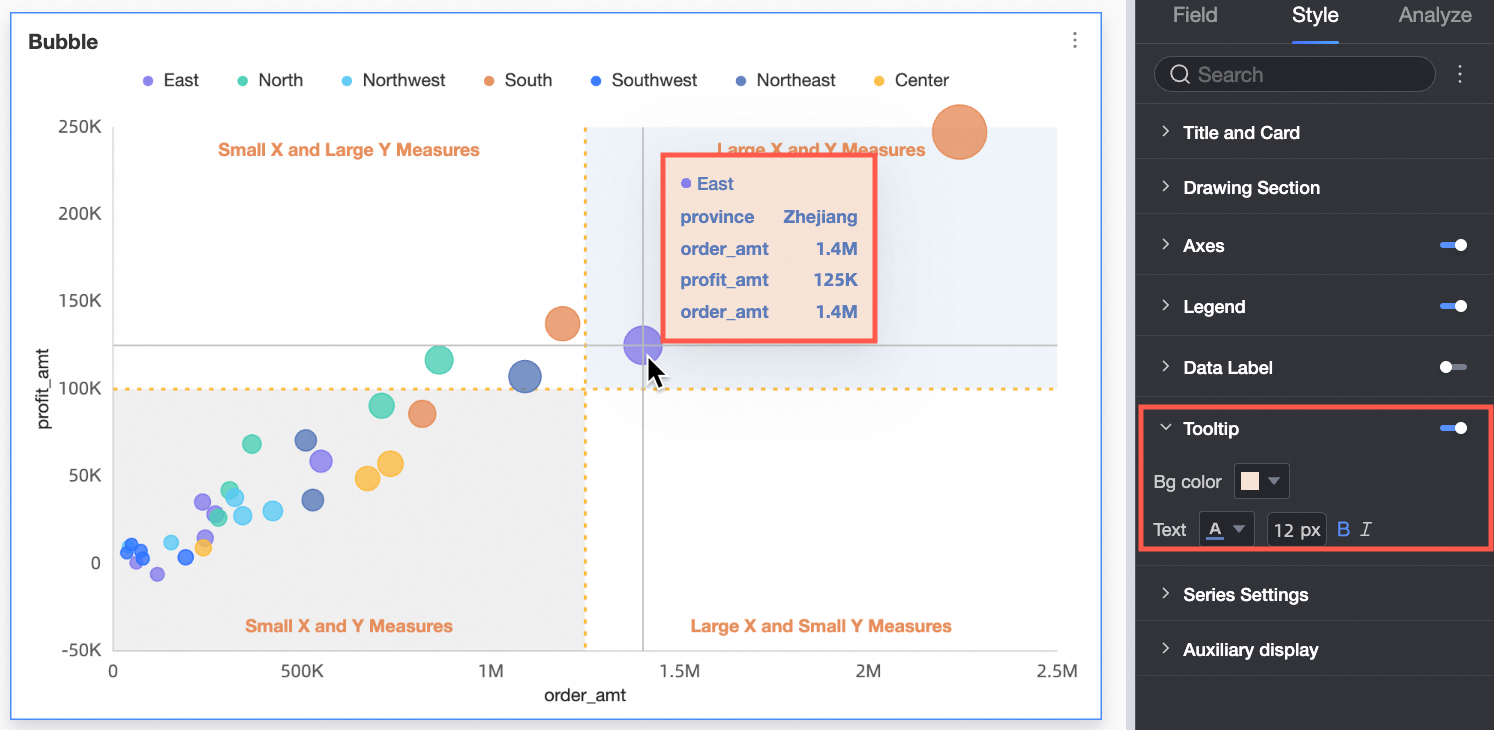Click the style panel more options icon
This screenshot has height=730, width=1494.
(1460, 74)
